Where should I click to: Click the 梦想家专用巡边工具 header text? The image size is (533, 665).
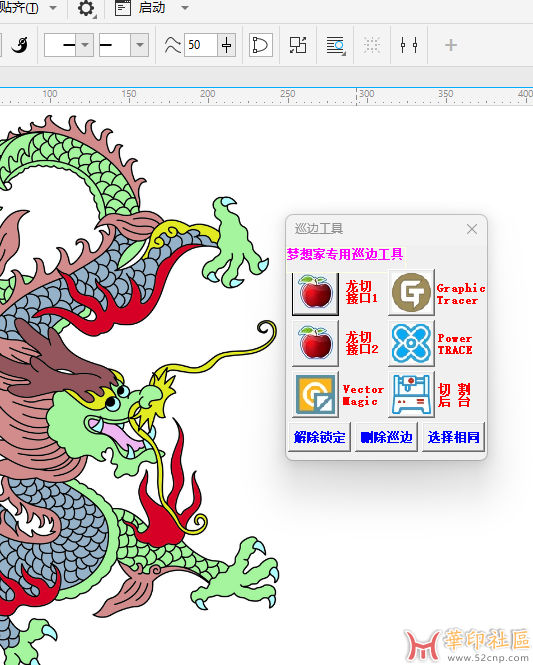[345, 254]
